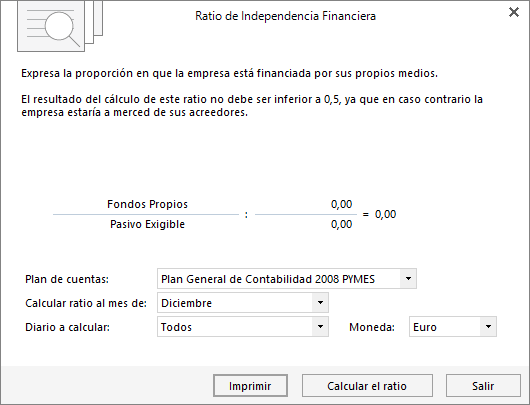Click the ratio result value after equals sign
The image size is (530, 405).
(x=385, y=214)
